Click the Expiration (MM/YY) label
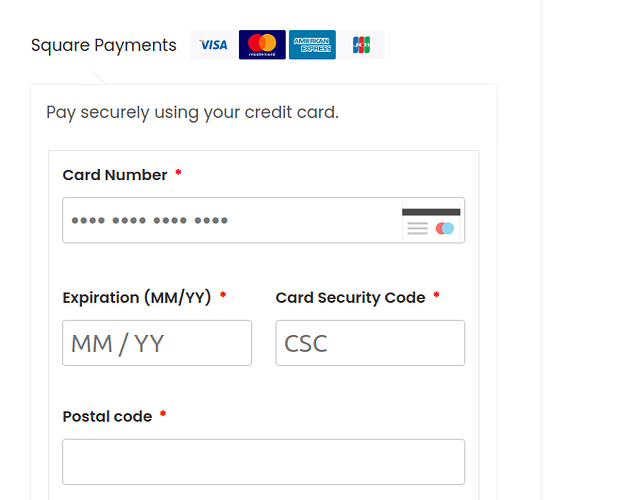621x500 pixels. point(137,298)
